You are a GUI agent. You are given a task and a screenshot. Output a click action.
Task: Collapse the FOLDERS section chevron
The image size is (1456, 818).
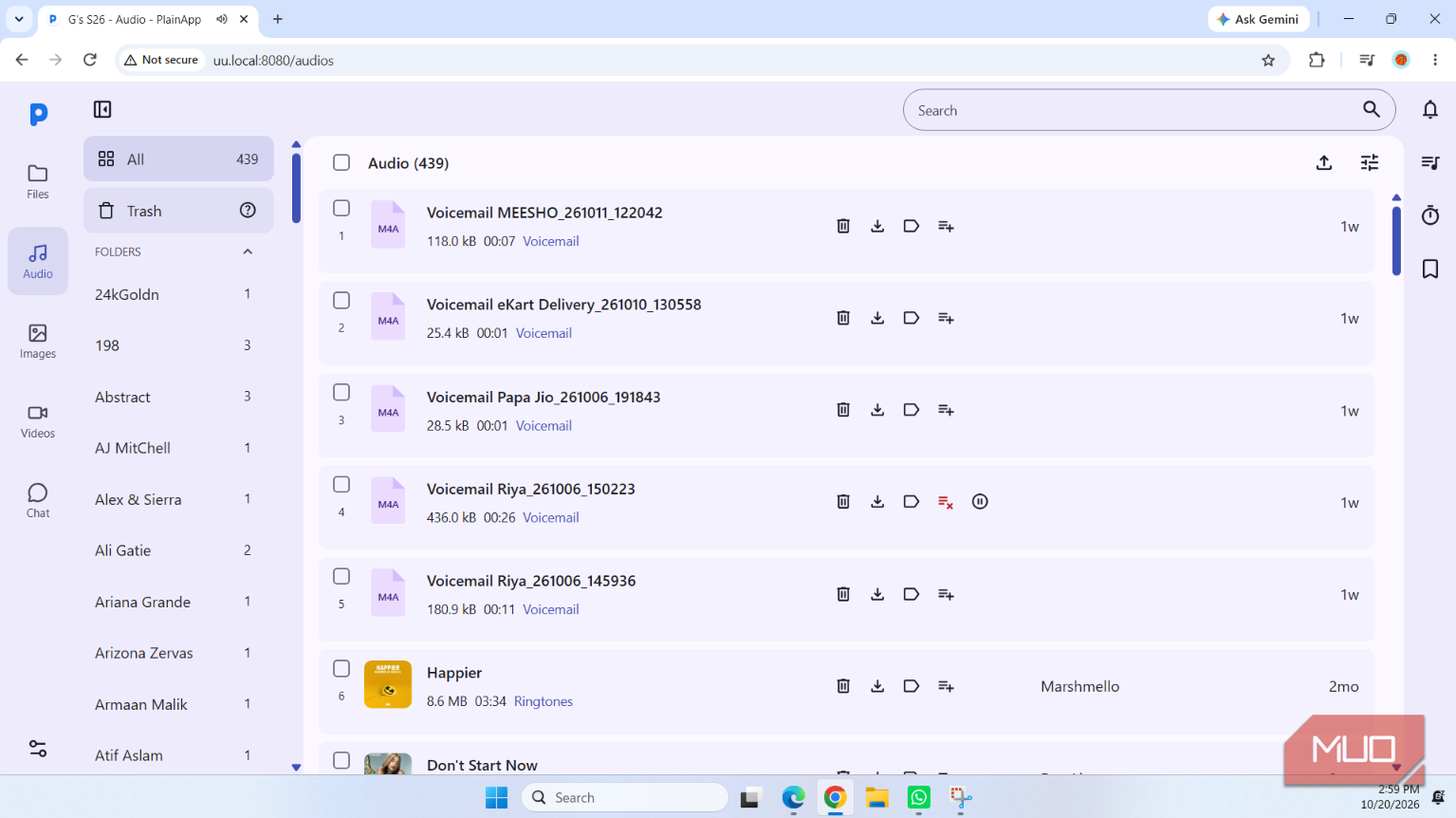(248, 251)
